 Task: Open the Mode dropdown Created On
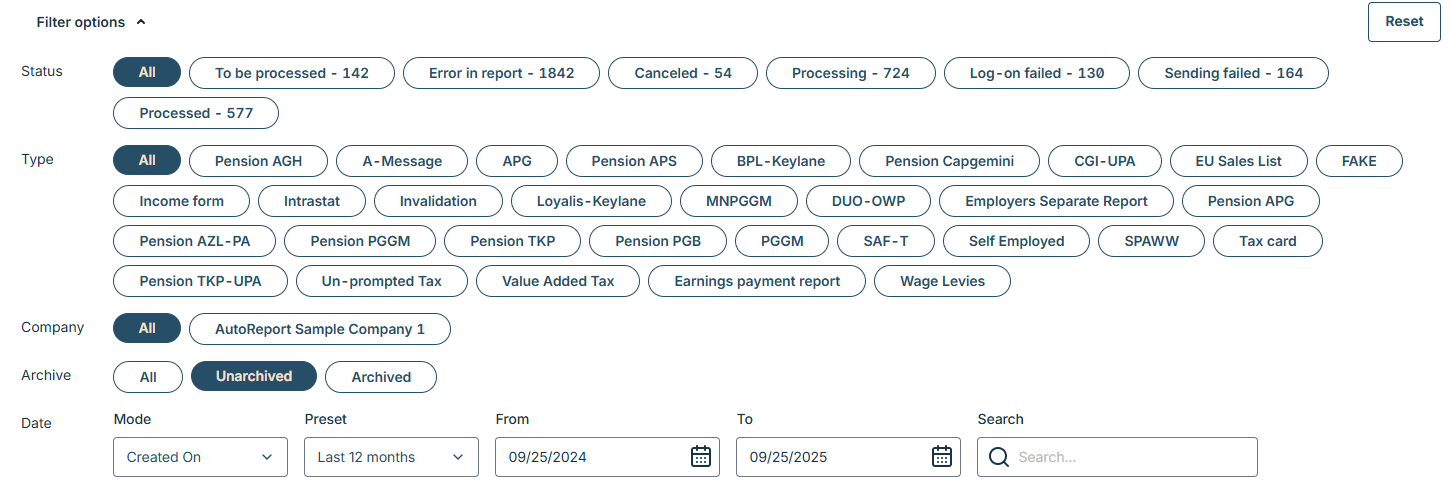tap(200, 457)
